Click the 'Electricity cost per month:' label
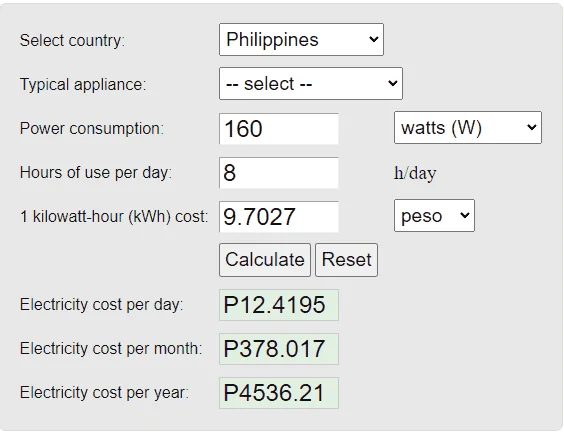Viewport: 564px width, 434px height. pyautogui.click(x=111, y=348)
